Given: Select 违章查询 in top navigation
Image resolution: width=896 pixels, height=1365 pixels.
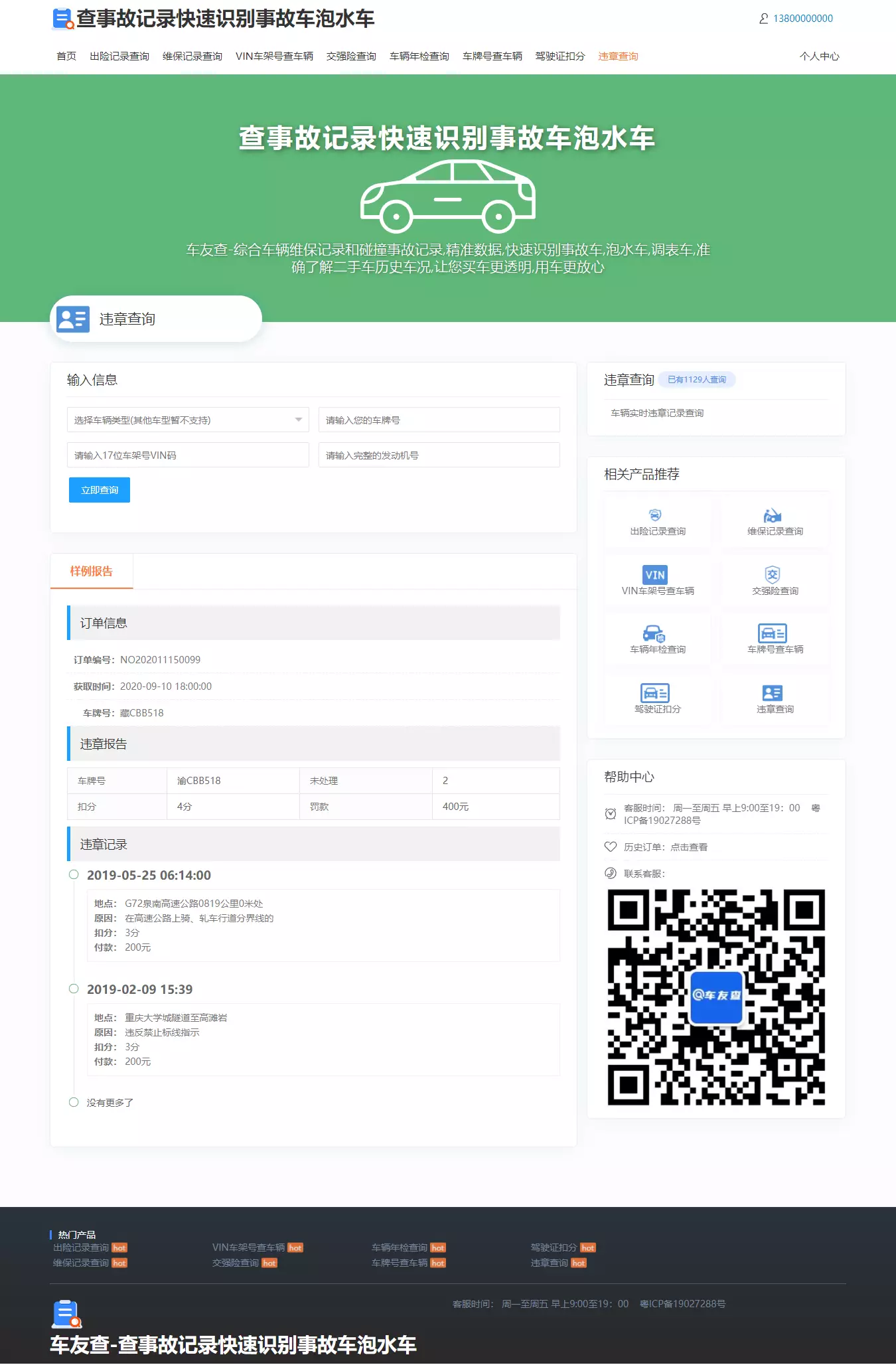Looking at the screenshot, I should [x=618, y=56].
